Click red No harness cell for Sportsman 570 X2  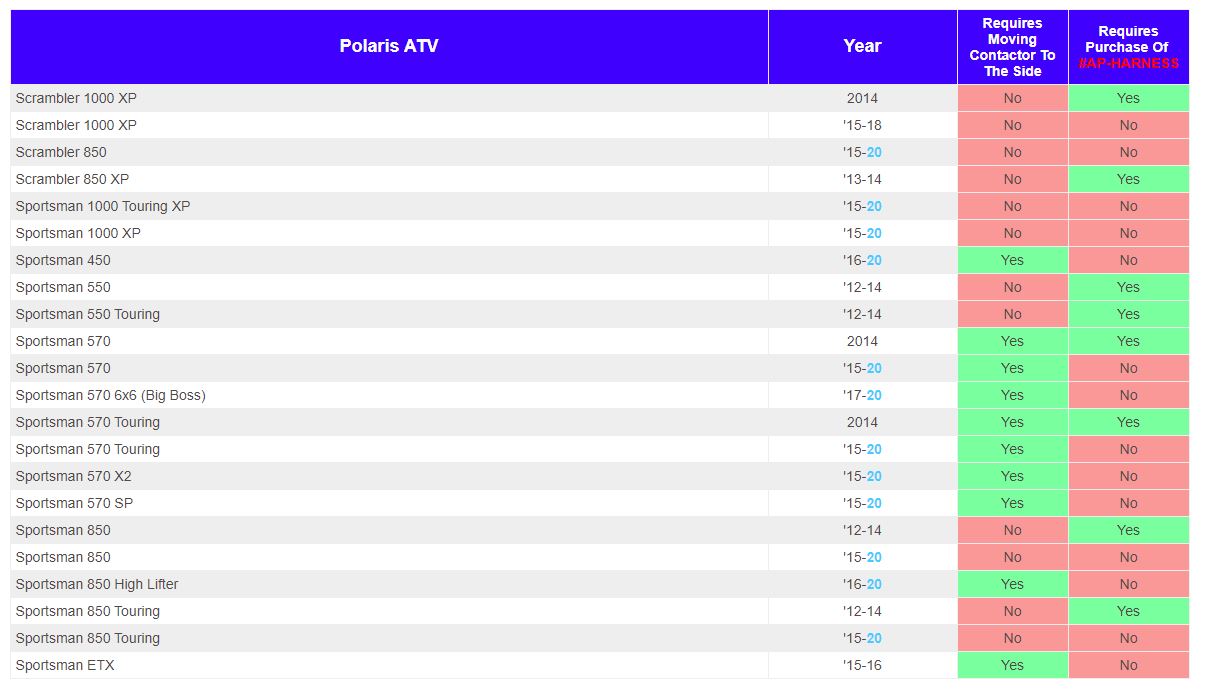(x=1128, y=476)
